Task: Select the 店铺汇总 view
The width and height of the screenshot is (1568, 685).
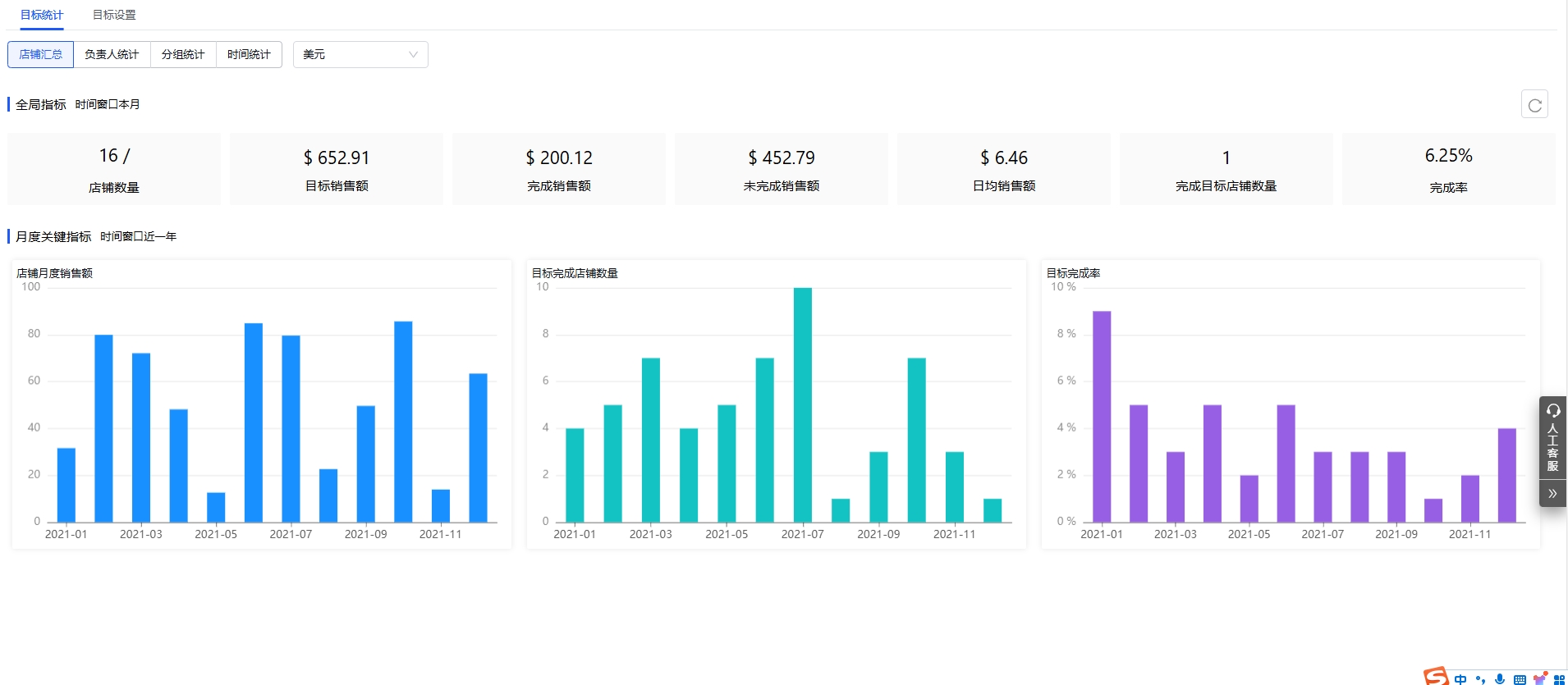Action: tap(40, 54)
